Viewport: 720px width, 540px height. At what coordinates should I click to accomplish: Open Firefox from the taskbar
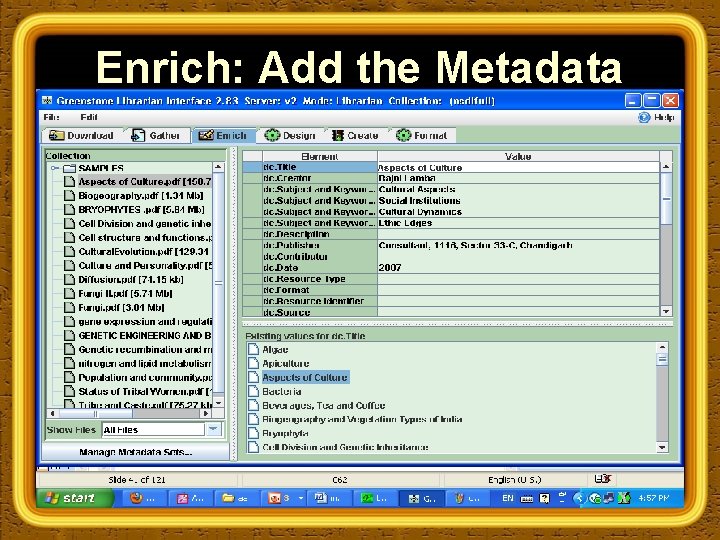click(143, 498)
